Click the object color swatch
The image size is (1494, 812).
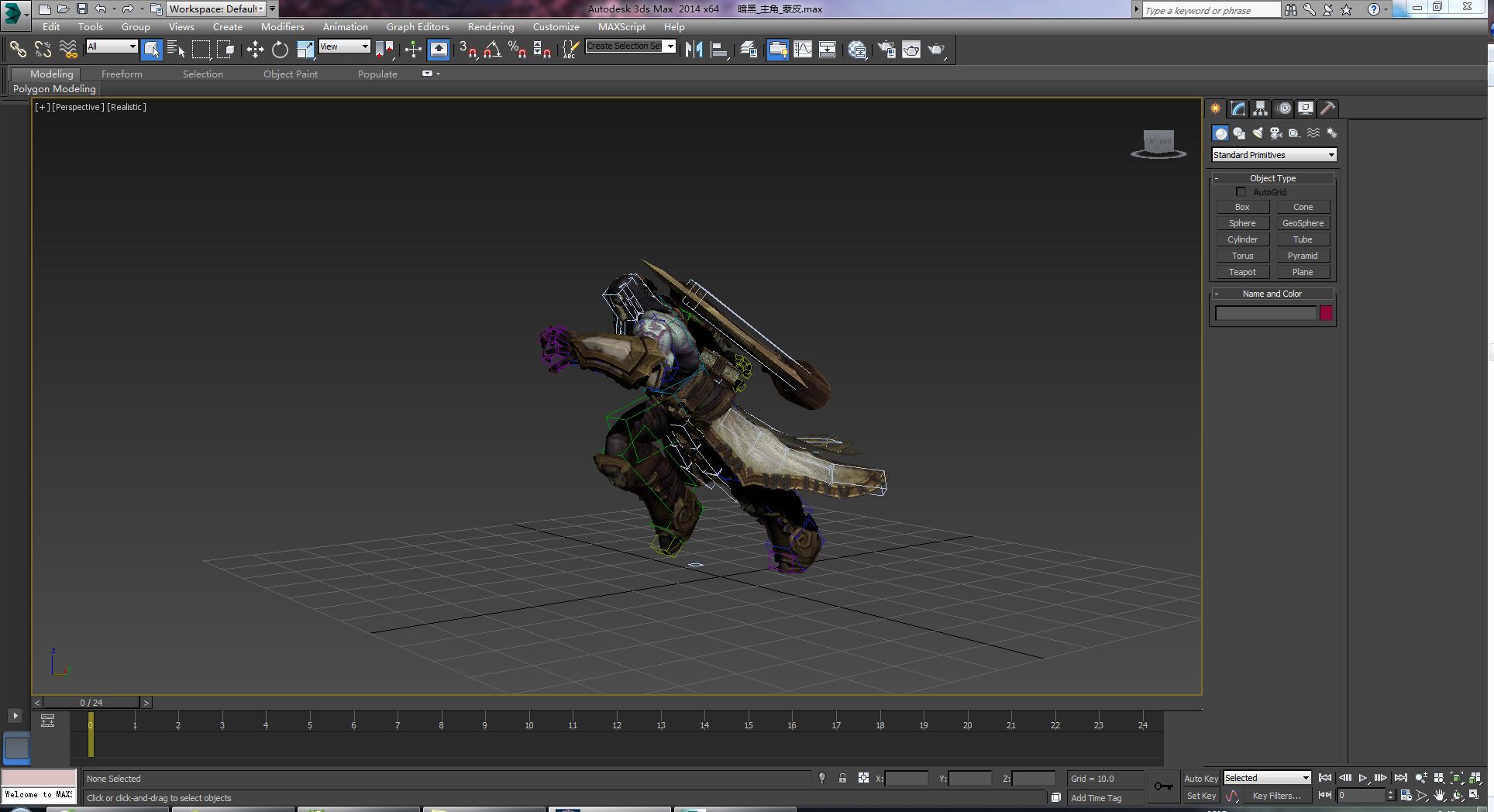point(1326,313)
